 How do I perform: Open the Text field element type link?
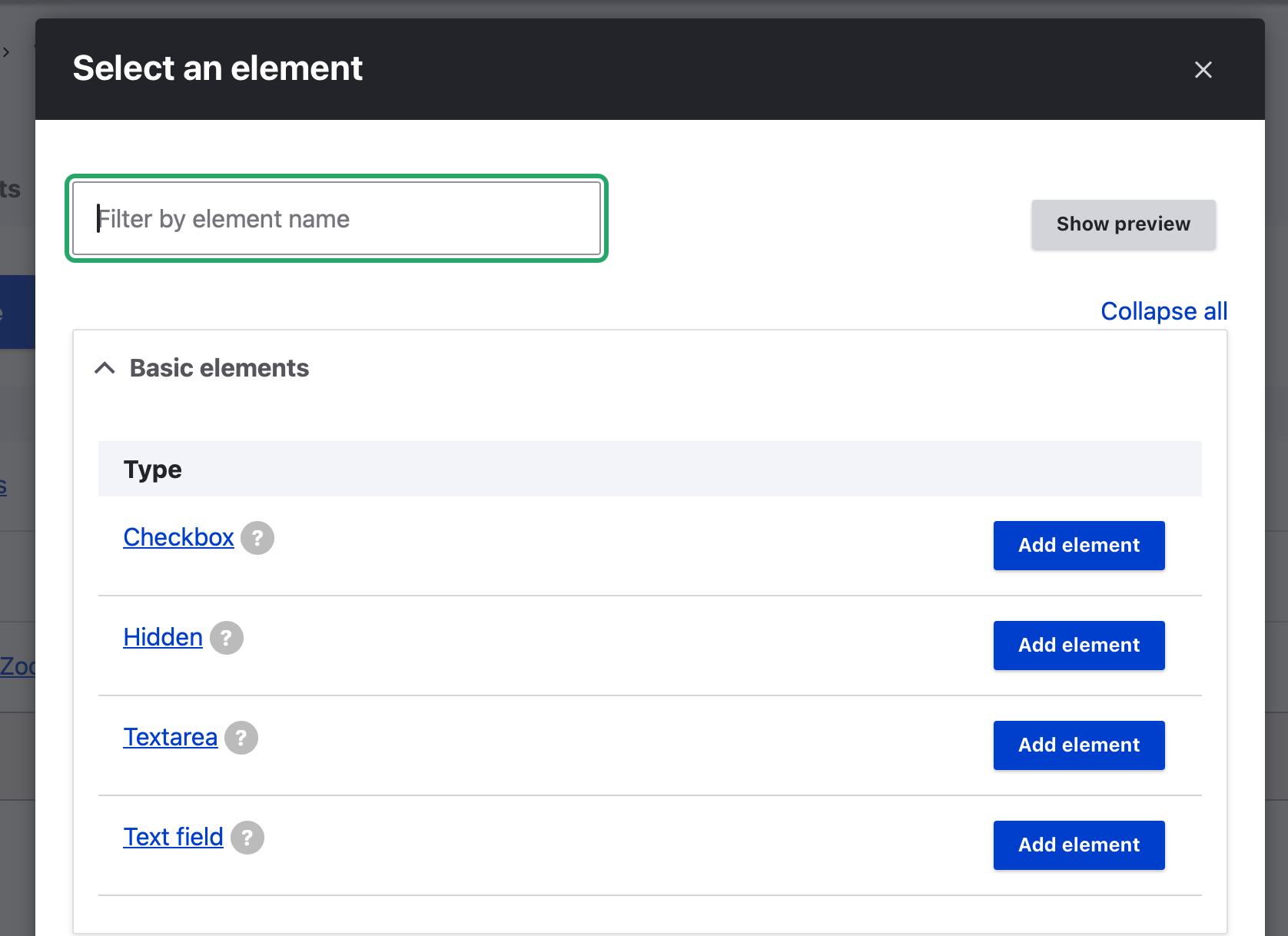[x=174, y=837]
